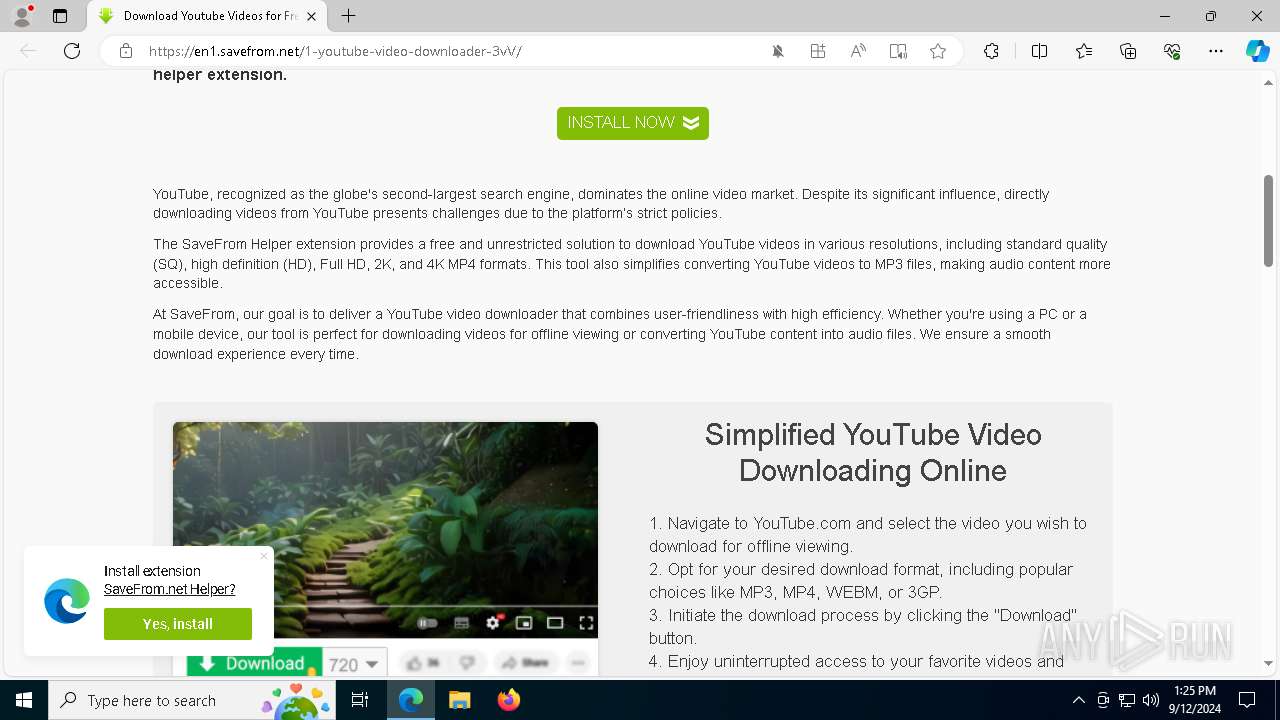
Task: Click the Simplified YouTube Video Downloading Online heading
Action: click(x=873, y=452)
